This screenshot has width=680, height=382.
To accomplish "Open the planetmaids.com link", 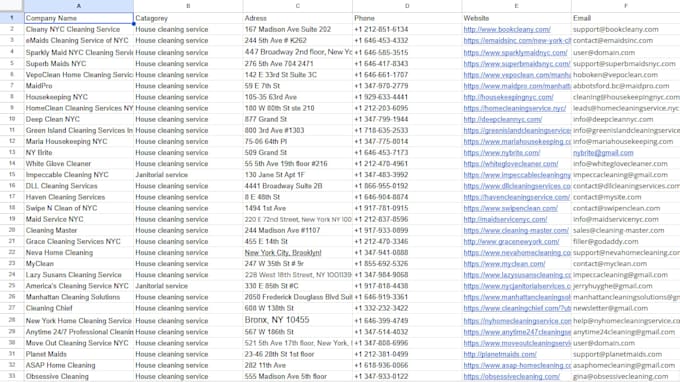I will pyautogui.click(x=500, y=354).
